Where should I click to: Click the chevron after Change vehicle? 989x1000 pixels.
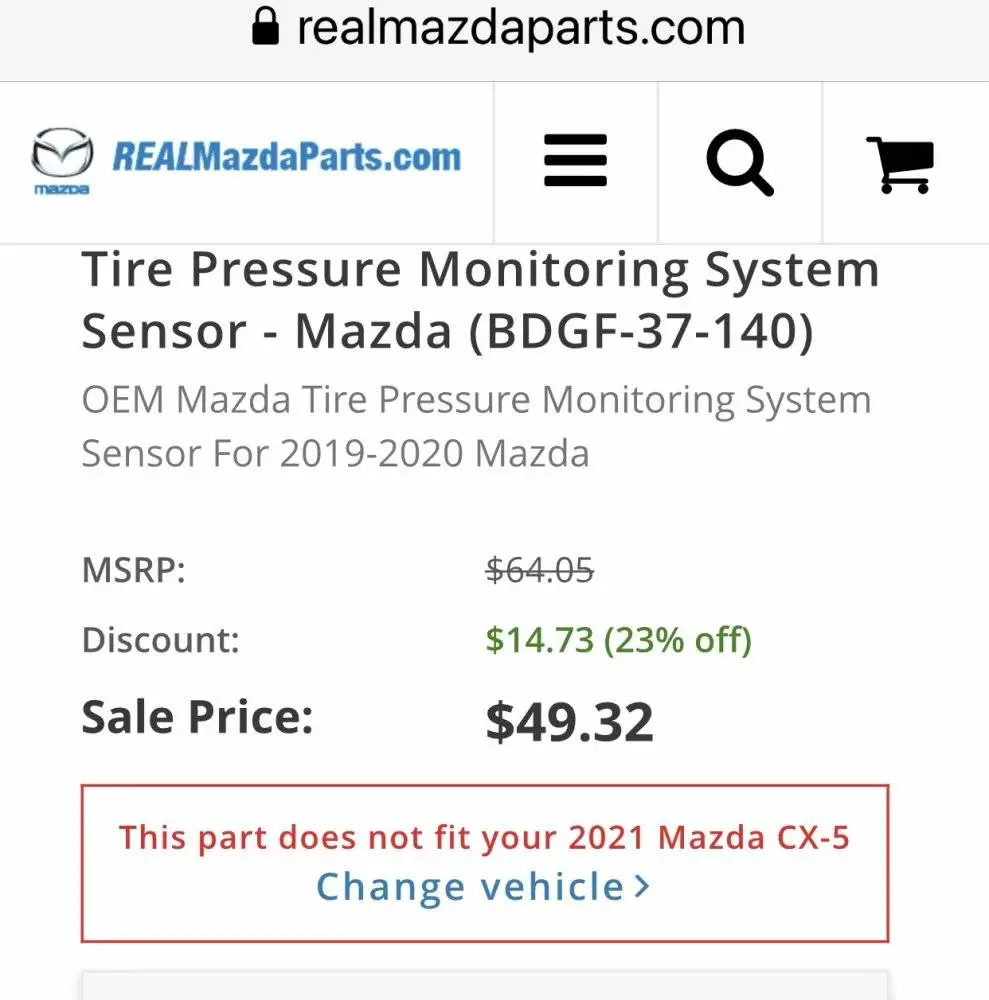[x=641, y=887]
